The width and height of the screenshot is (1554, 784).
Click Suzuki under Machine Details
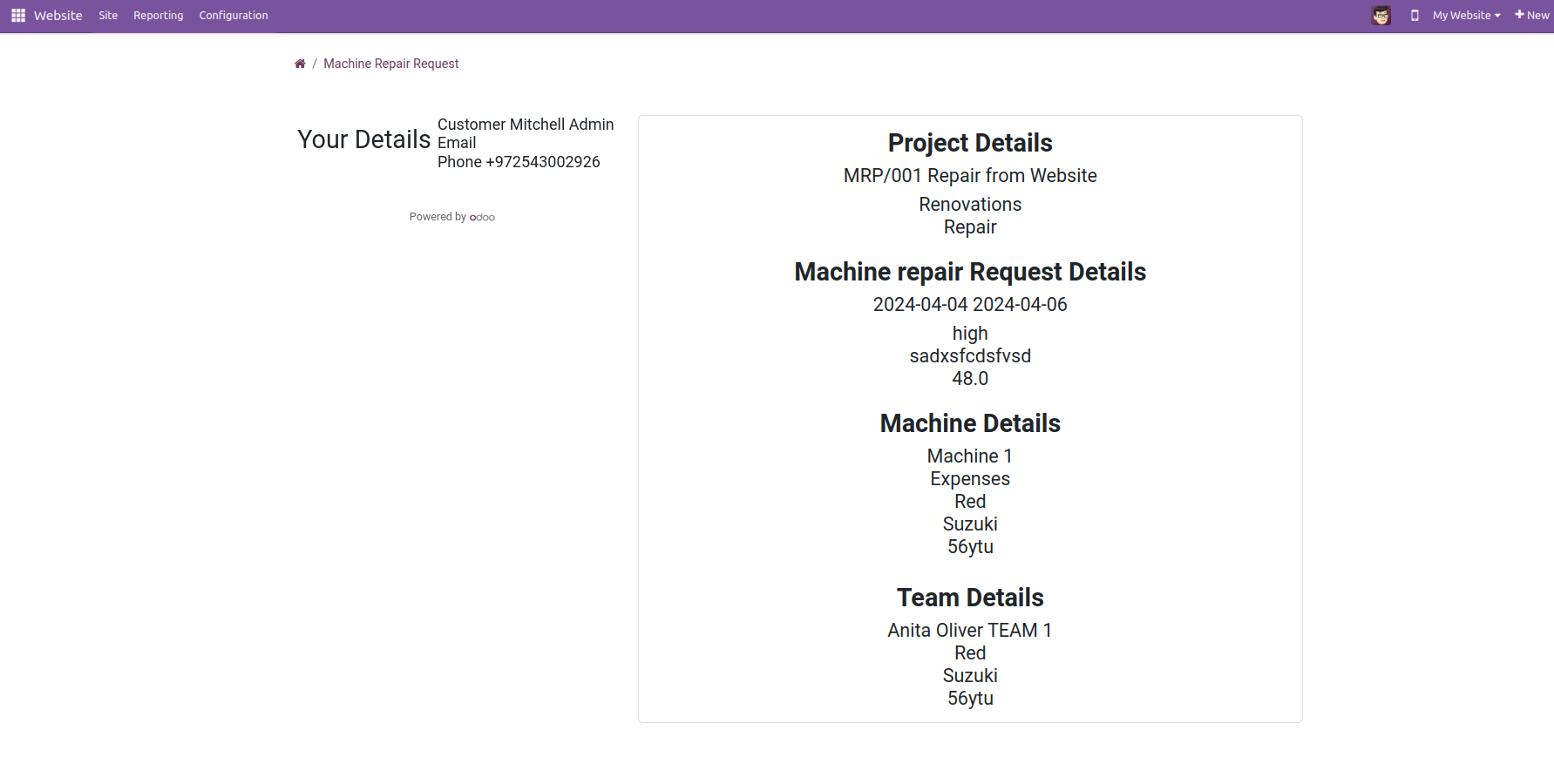coord(970,524)
